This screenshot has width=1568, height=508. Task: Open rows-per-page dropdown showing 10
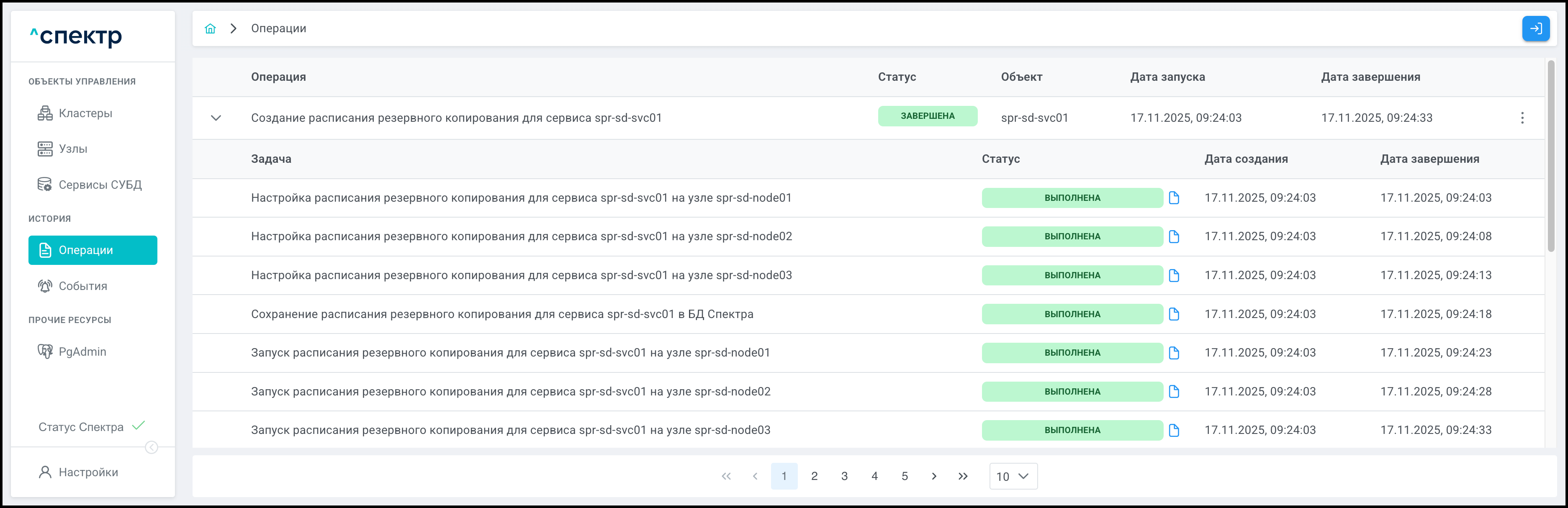click(1013, 476)
